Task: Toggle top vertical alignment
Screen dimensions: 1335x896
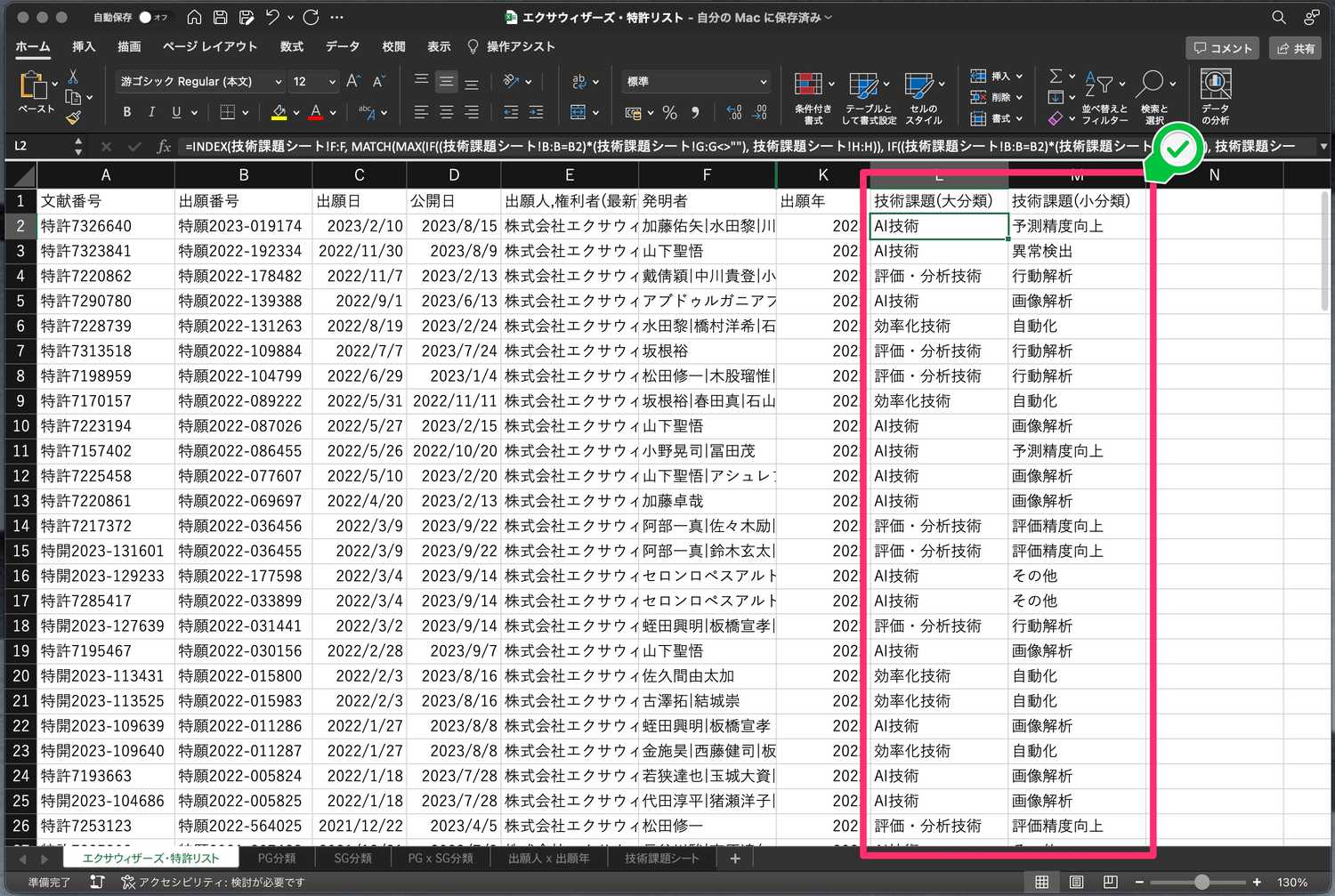Action: click(422, 81)
